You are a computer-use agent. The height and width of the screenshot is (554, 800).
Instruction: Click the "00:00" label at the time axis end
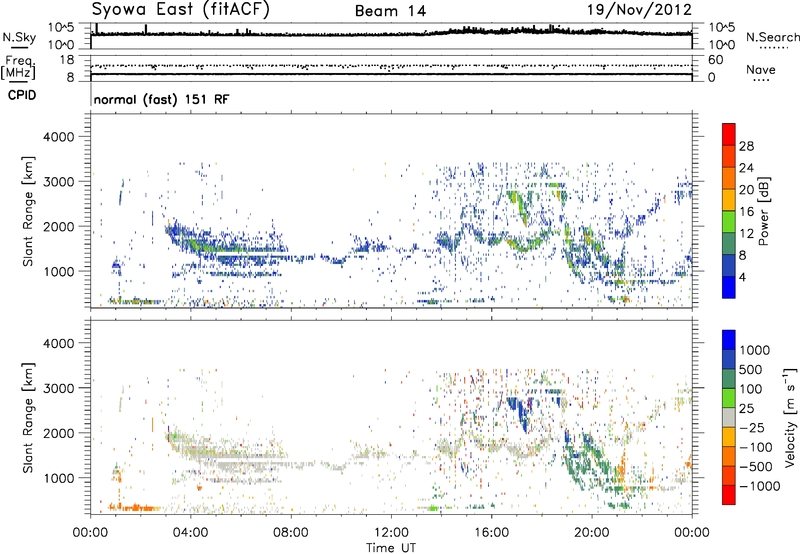(x=692, y=533)
